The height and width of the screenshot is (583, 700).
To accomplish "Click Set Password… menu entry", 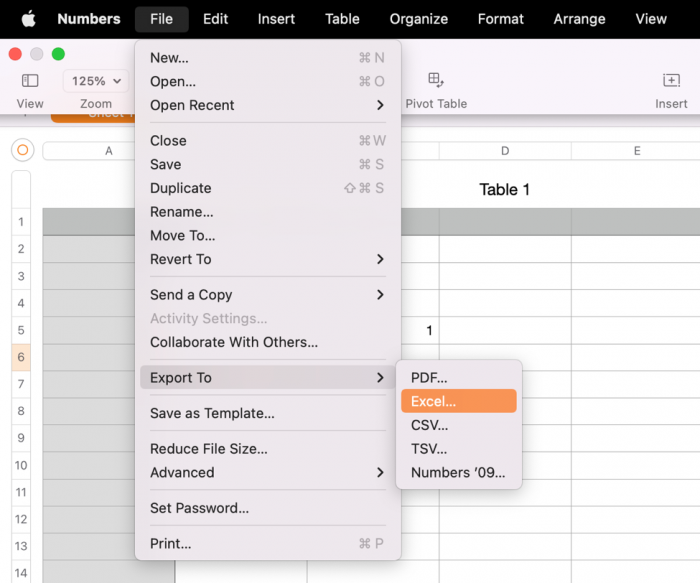I will (x=199, y=508).
